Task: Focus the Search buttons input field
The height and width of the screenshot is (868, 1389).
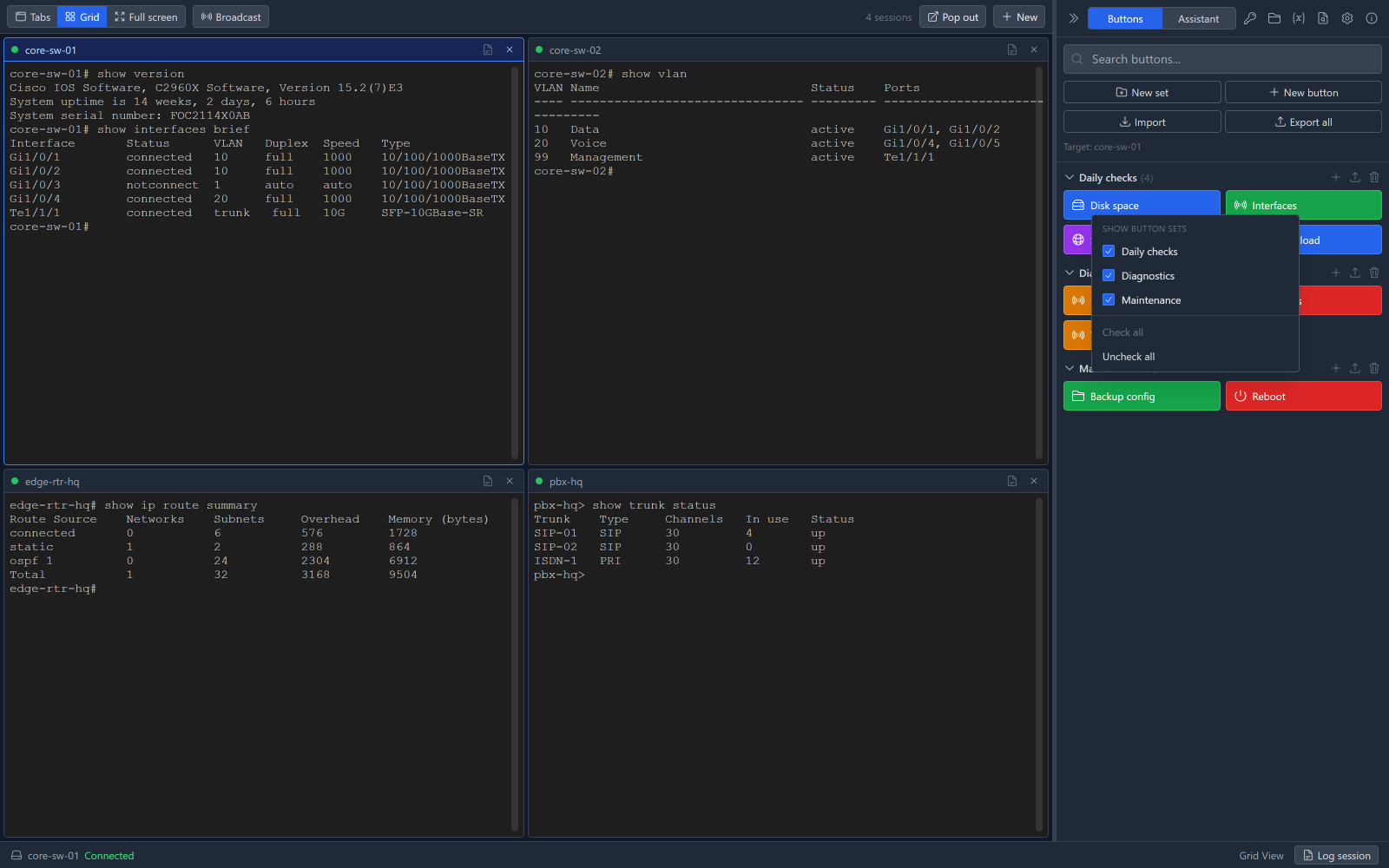Action: [1222, 59]
